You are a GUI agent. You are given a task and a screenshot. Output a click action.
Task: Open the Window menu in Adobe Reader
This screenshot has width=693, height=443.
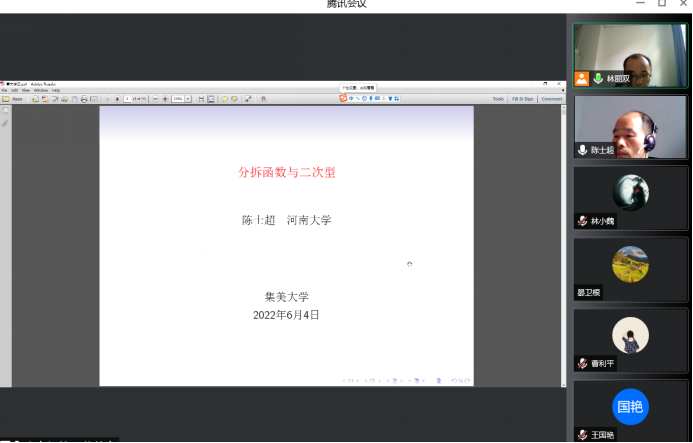click(x=40, y=90)
